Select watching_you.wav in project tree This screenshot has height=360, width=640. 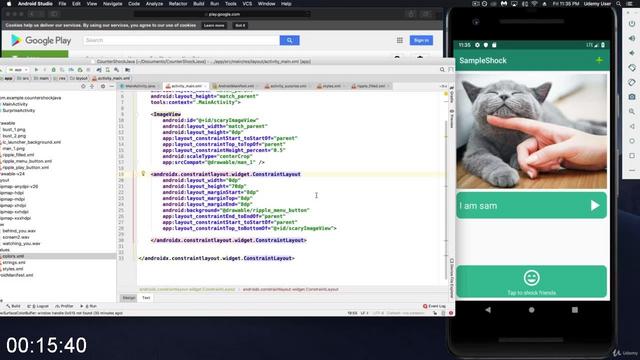(21, 244)
